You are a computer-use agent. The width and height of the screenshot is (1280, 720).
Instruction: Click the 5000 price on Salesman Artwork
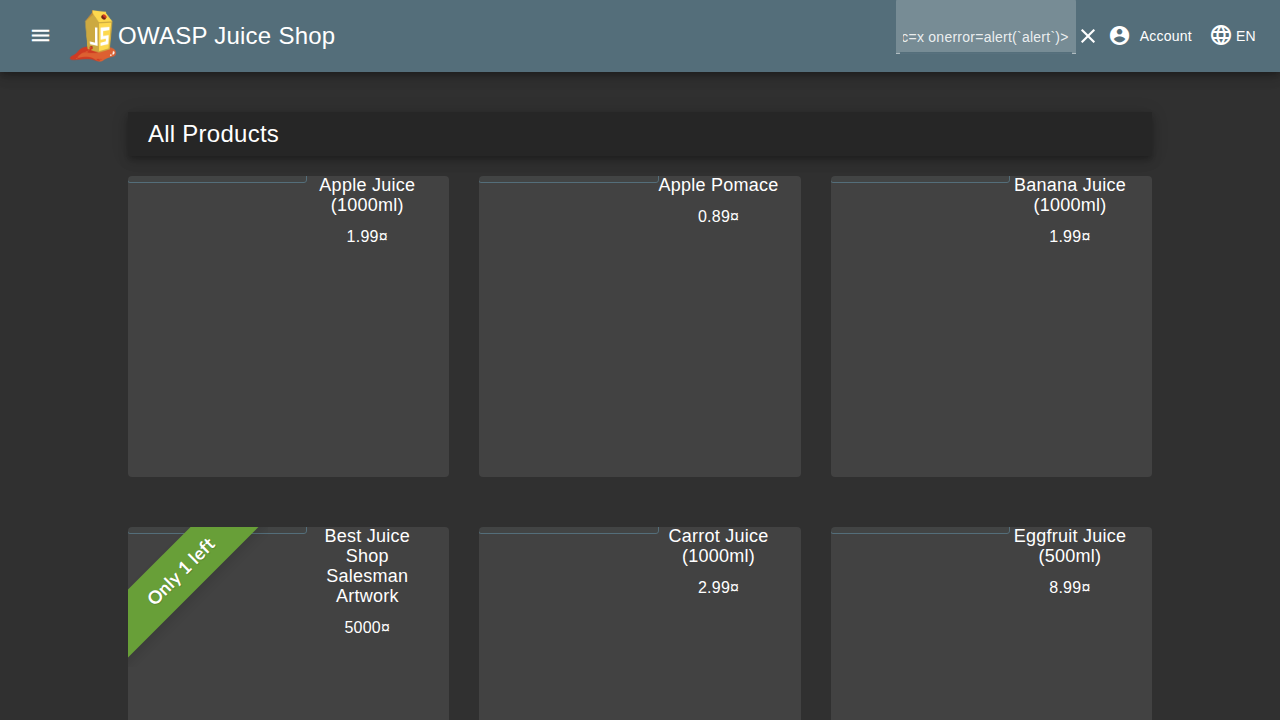pyautogui.click(x=367, y=628)
